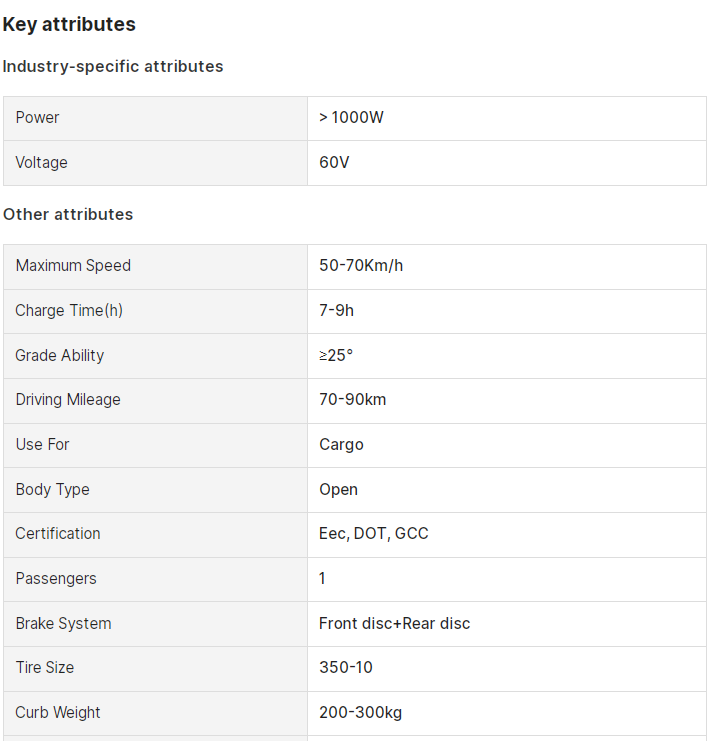Select the 7-9h charge time value

click(337, 310)
